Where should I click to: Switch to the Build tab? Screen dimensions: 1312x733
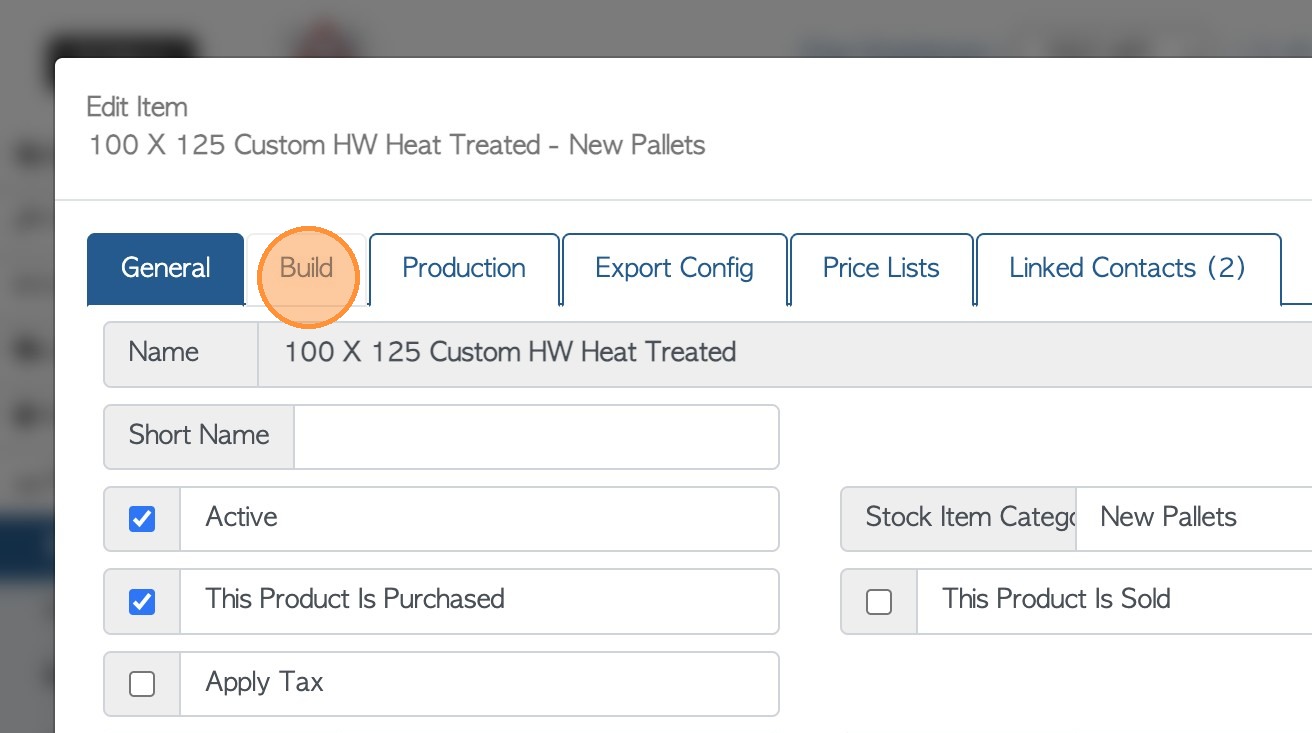pyautogui.click(x=306, y=268)
